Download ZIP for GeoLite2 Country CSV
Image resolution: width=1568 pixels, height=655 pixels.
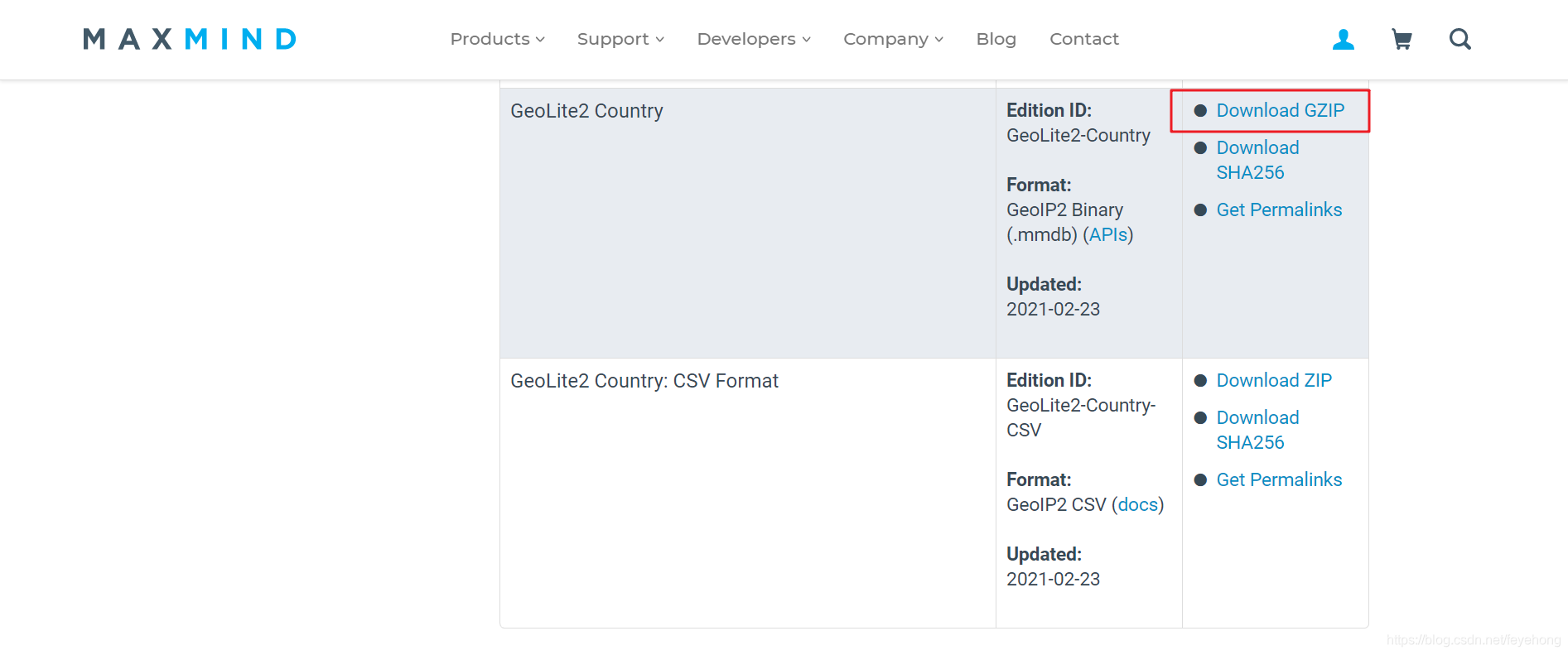(x=1274, y=380)
